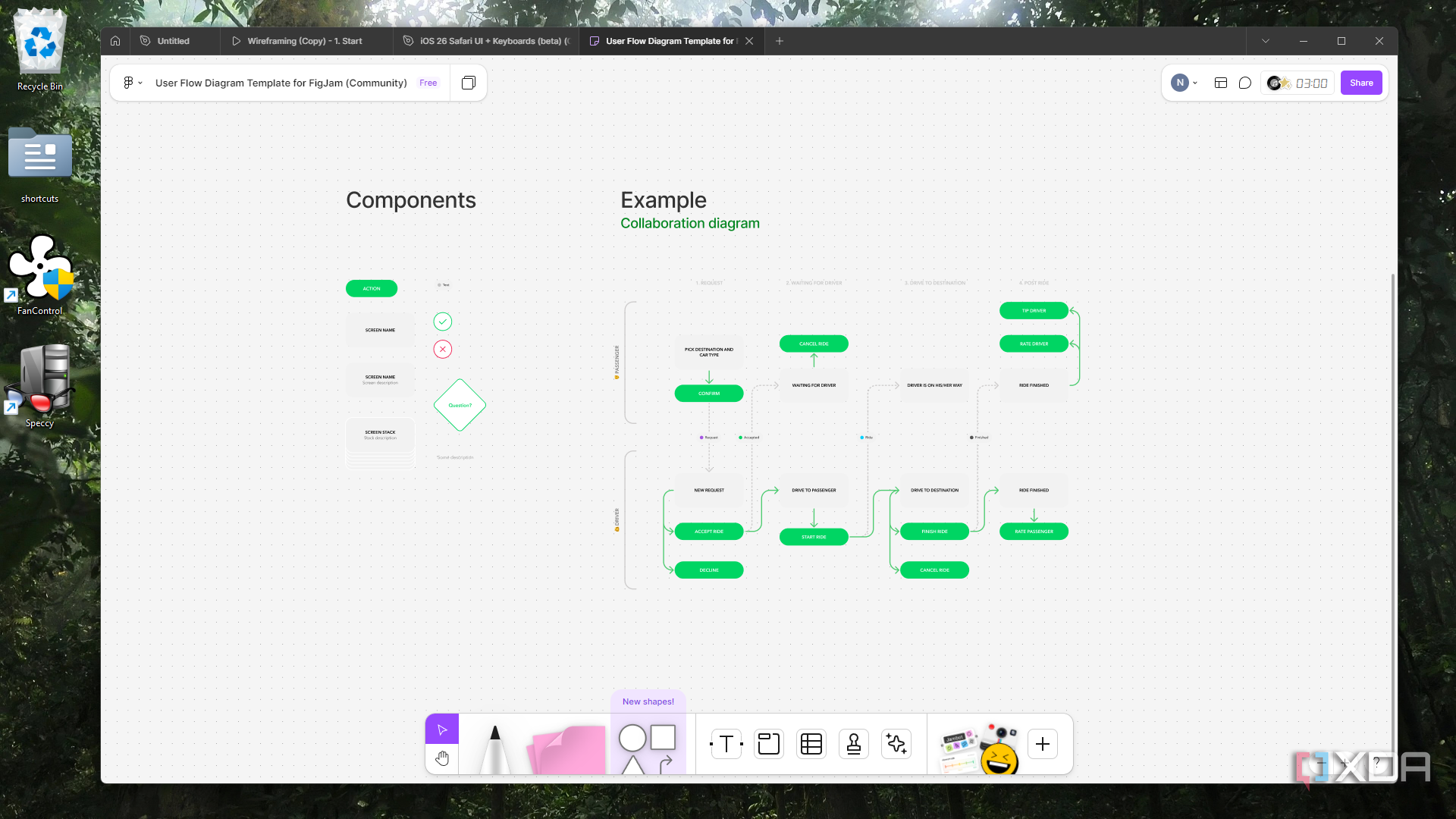Expand the tab list chevron
Image resolution: width=1456 pixels, height=819 pixels.
click(1266, 41)
